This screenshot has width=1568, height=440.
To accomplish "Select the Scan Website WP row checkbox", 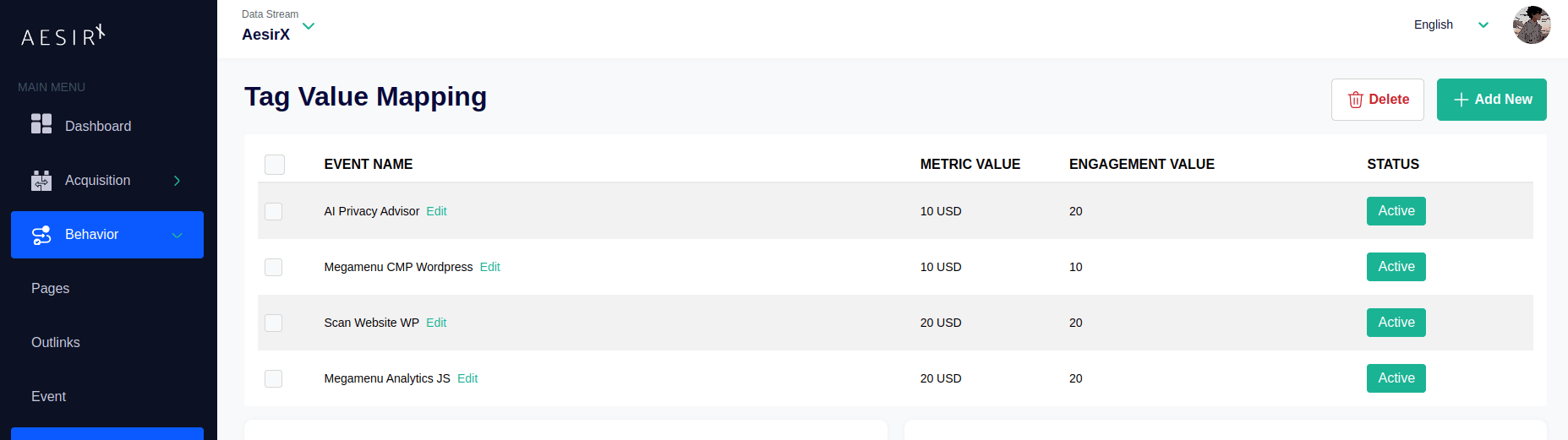I will point(274,323).
